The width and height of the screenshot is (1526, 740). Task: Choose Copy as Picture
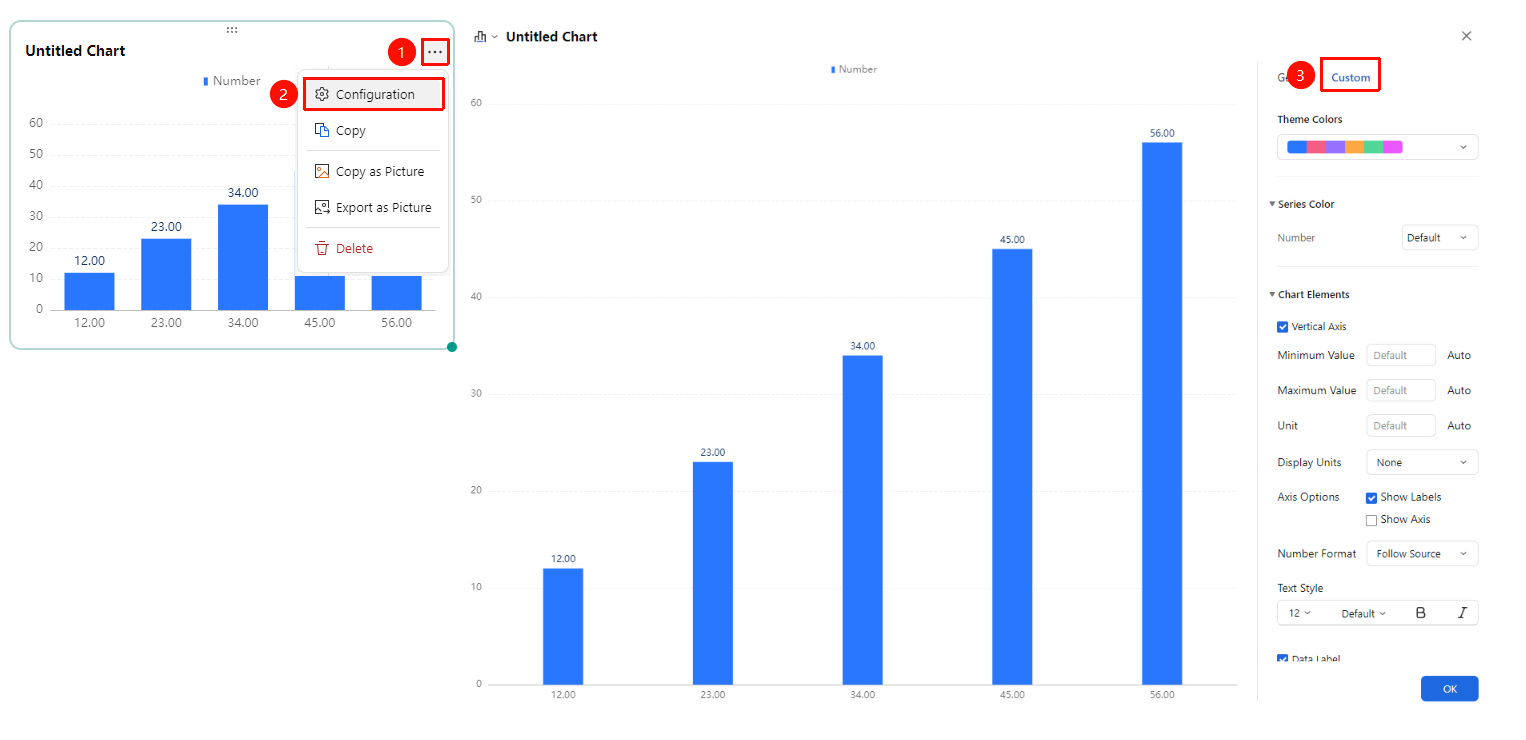(372, 172)
